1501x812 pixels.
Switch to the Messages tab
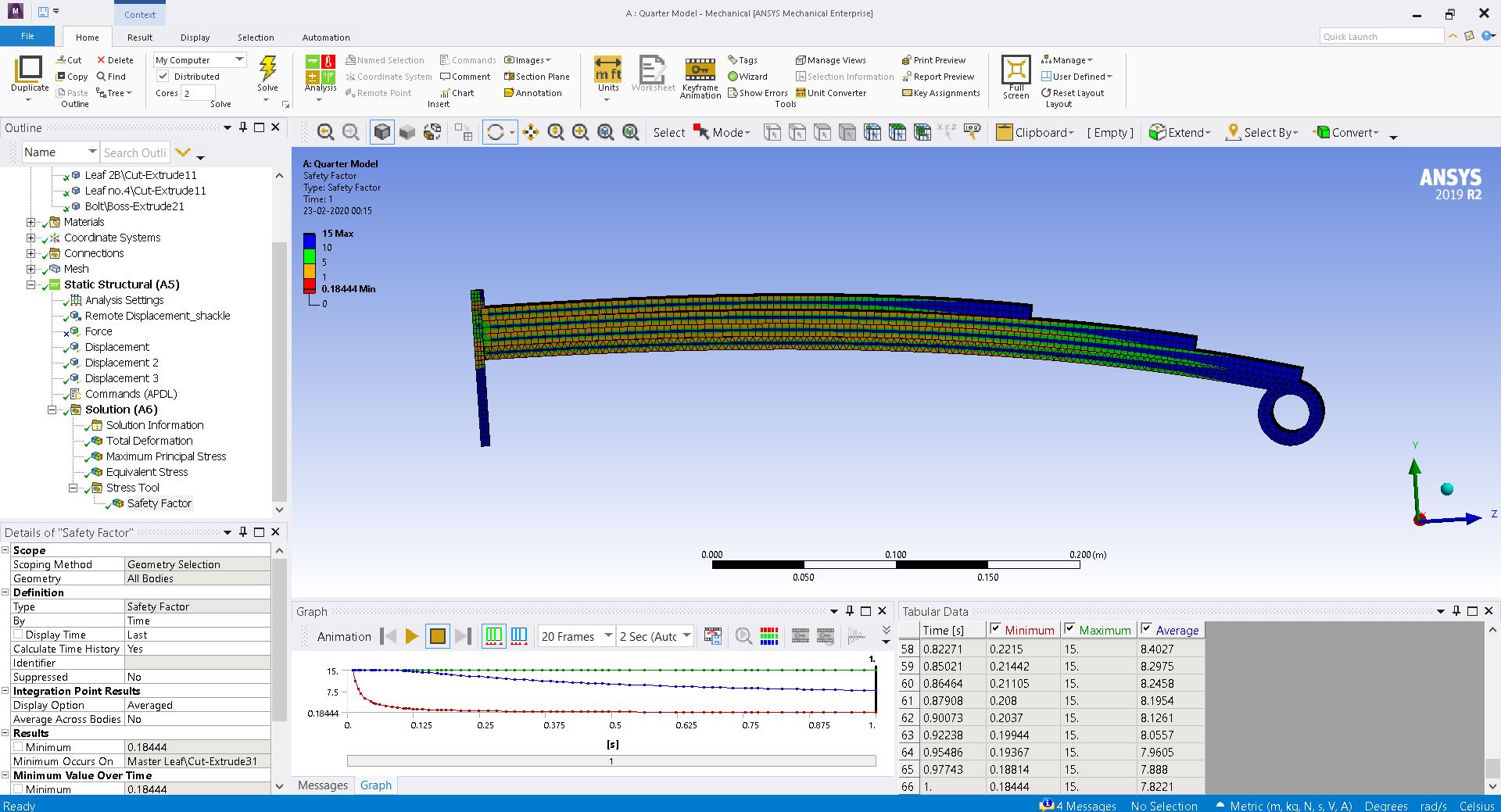pyautogui.click(x=322, y=785)
